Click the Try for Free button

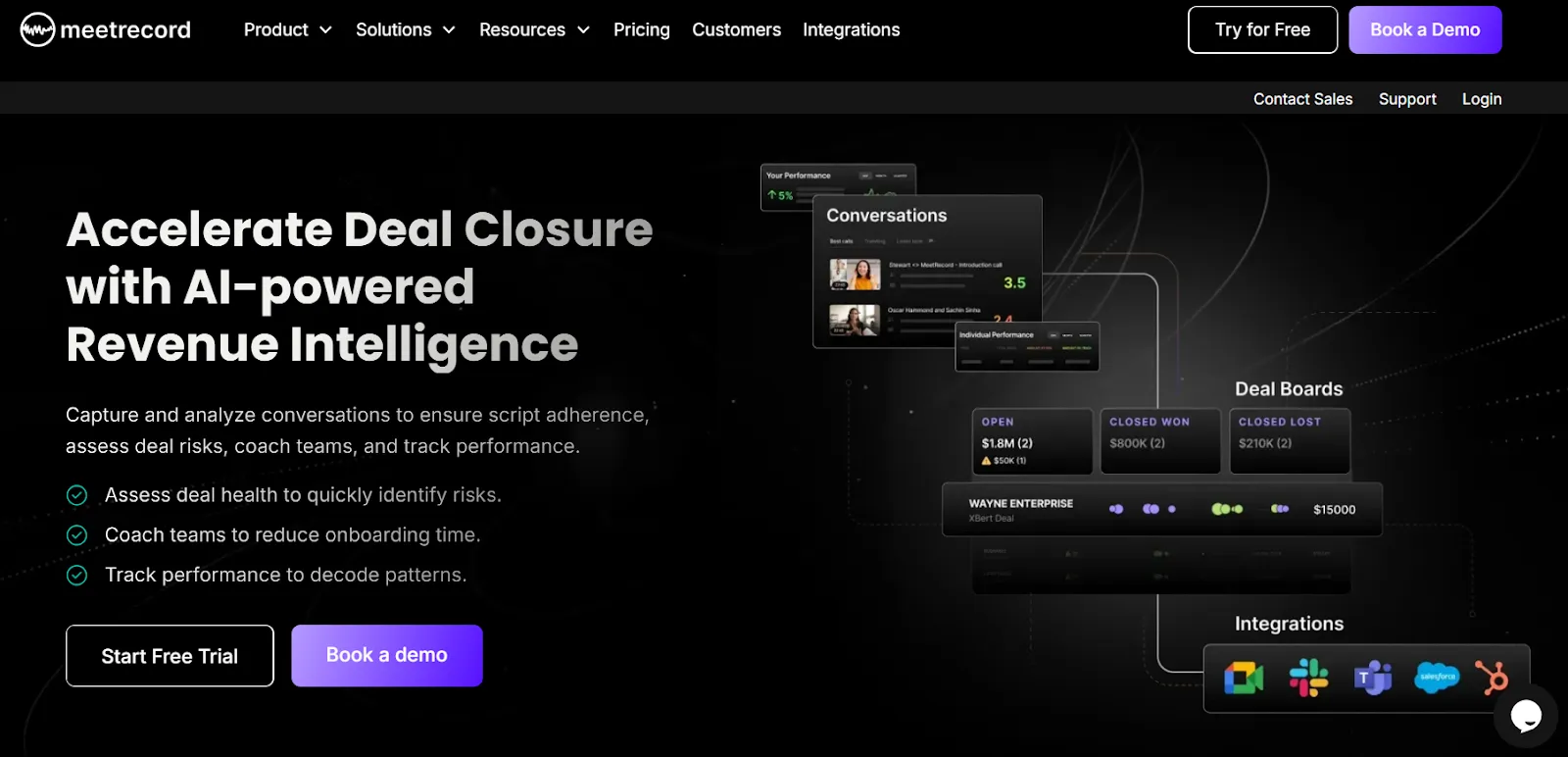1262,29
